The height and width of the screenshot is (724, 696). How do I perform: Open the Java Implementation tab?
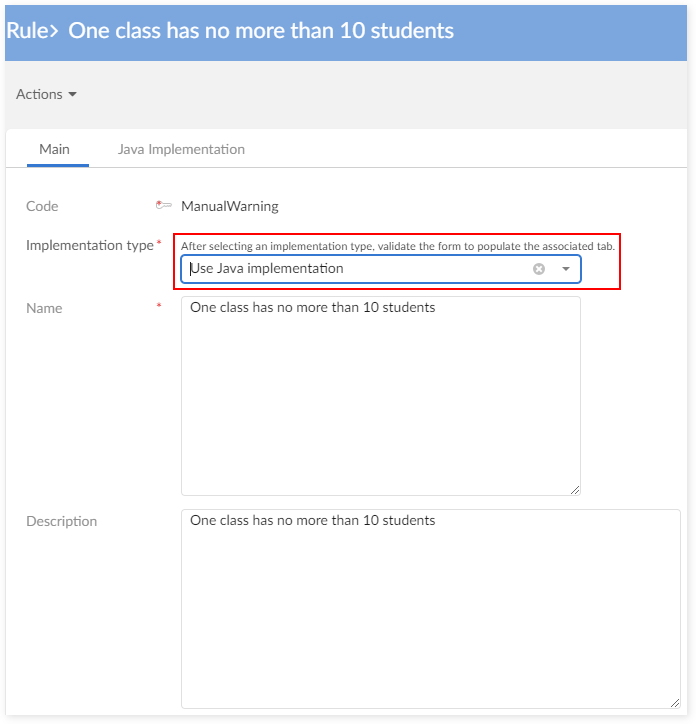point(181,149)
